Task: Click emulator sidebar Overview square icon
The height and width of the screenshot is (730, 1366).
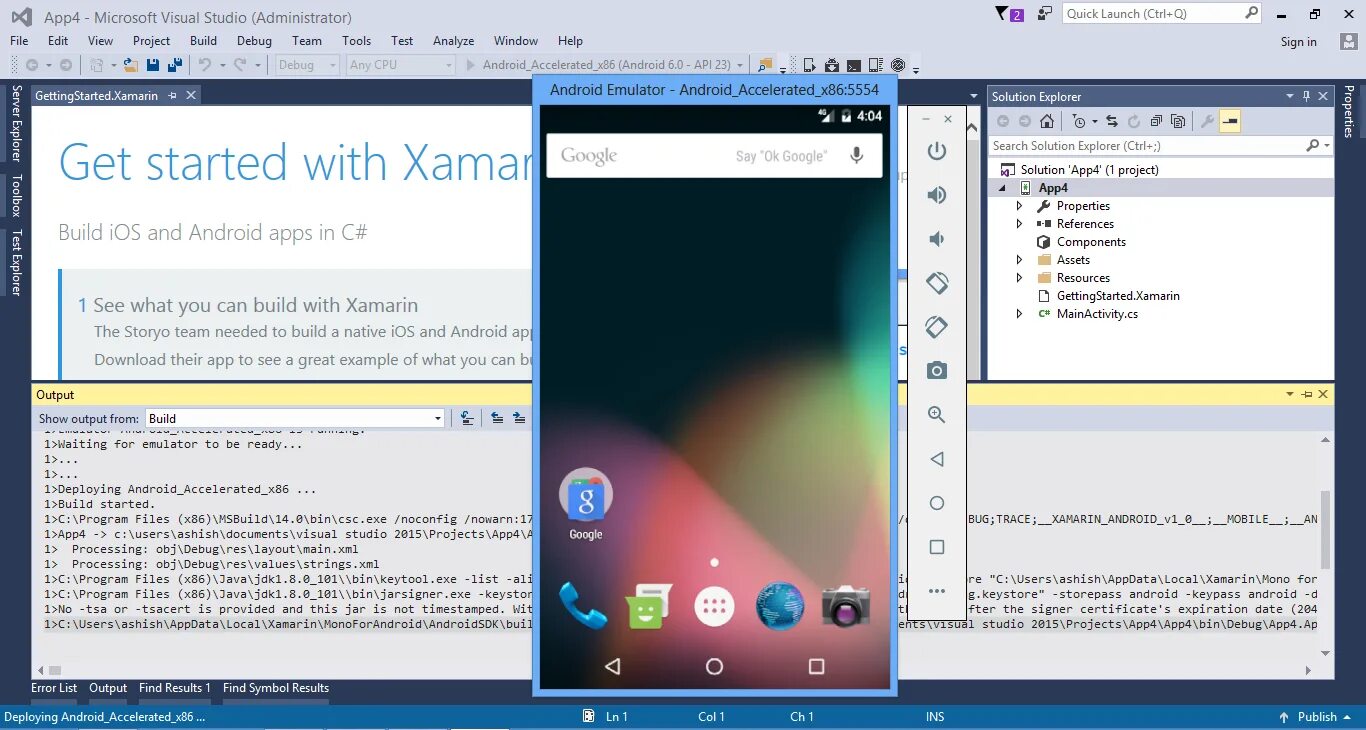Action: point(937,547)
